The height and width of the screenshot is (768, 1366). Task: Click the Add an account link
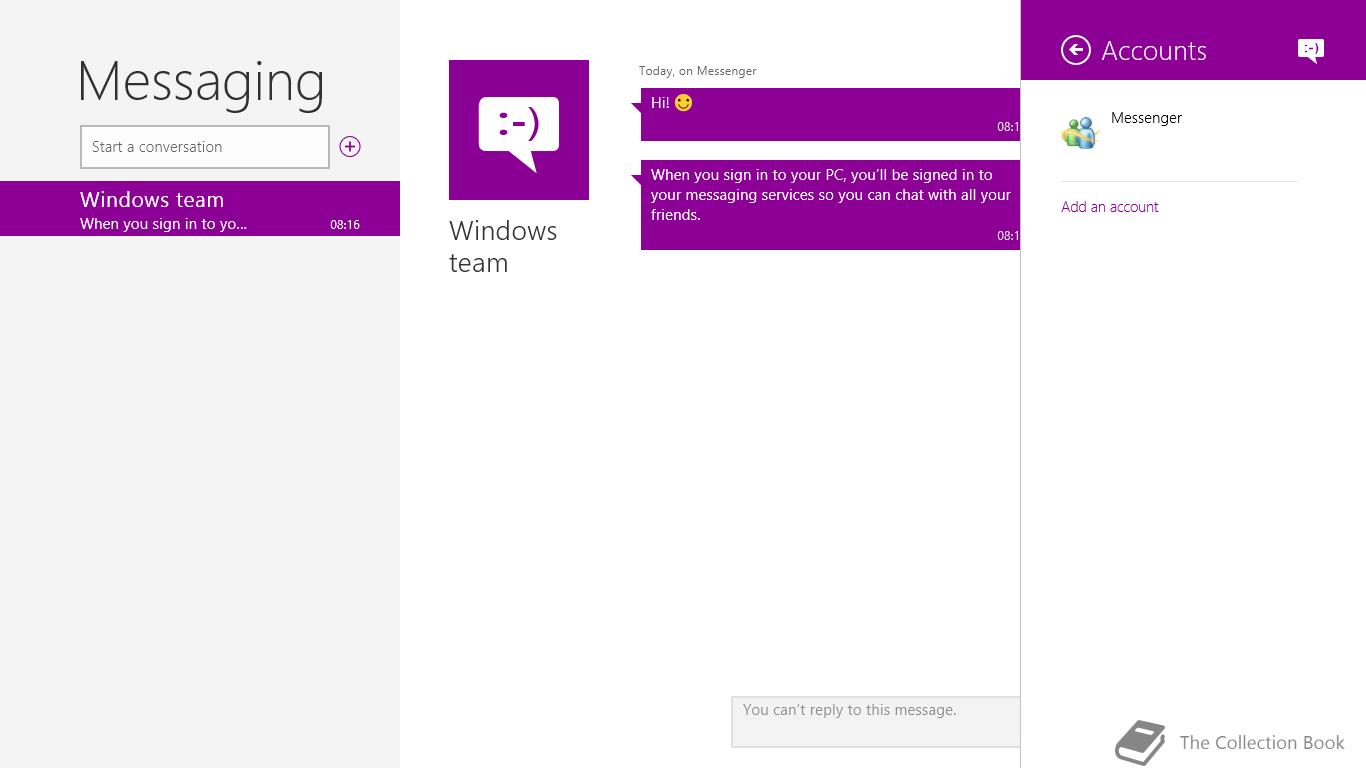click(x=1110, y=207)
